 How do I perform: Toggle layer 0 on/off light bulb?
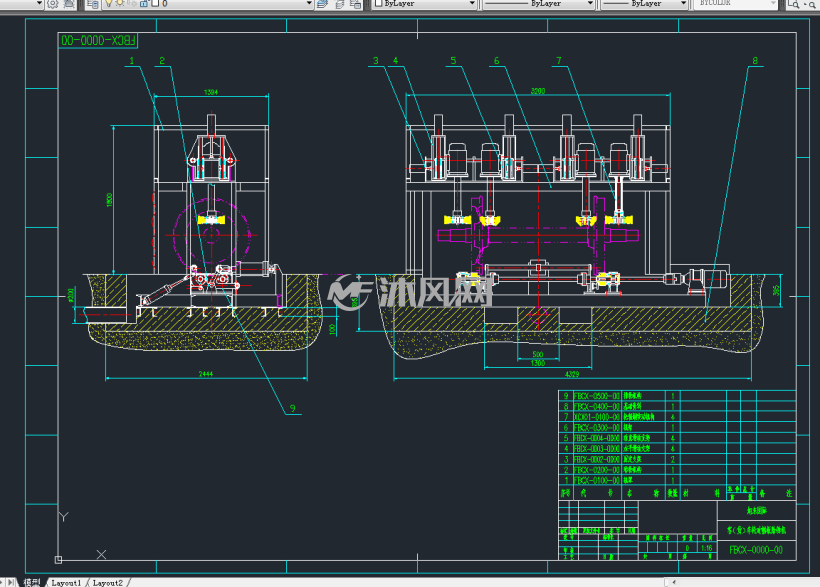click(109, 3)
